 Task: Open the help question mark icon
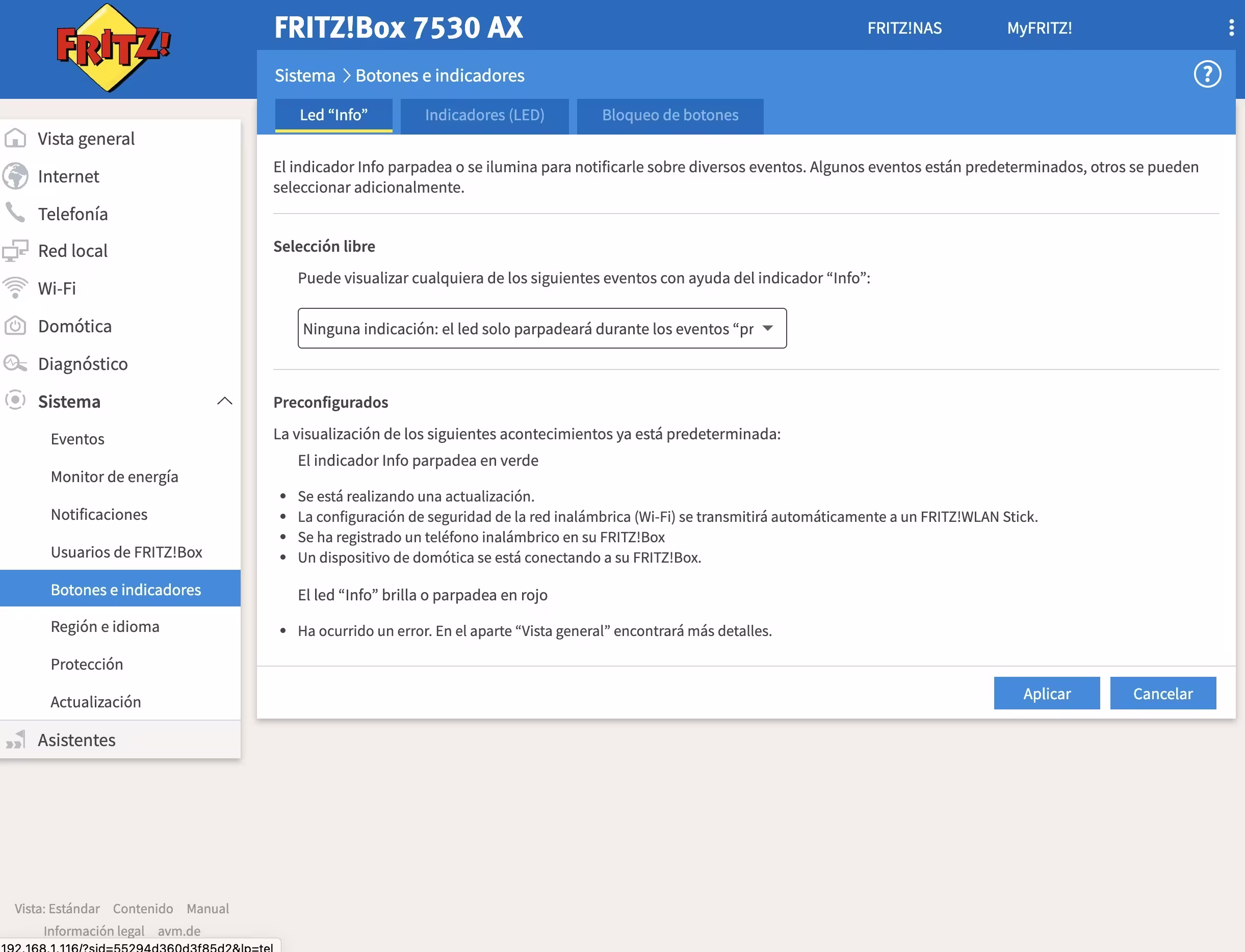point(1207,74)
